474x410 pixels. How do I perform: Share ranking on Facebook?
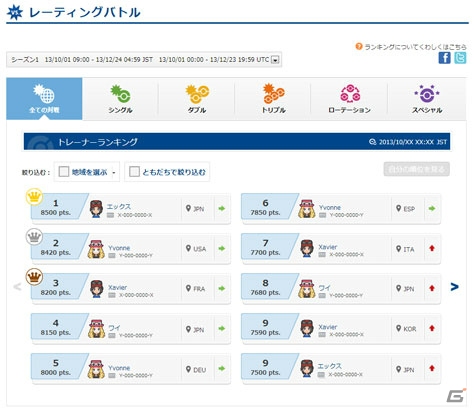click(x=445, y=58)
